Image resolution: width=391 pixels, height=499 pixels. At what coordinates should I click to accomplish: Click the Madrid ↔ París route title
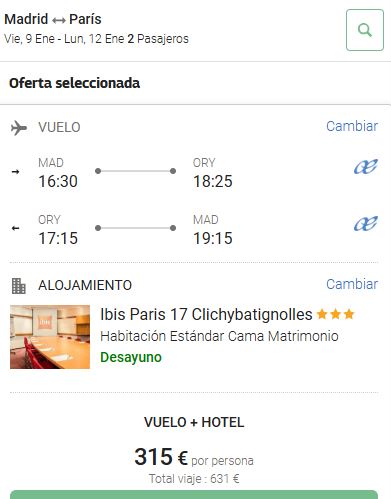[x=53, y=19]
